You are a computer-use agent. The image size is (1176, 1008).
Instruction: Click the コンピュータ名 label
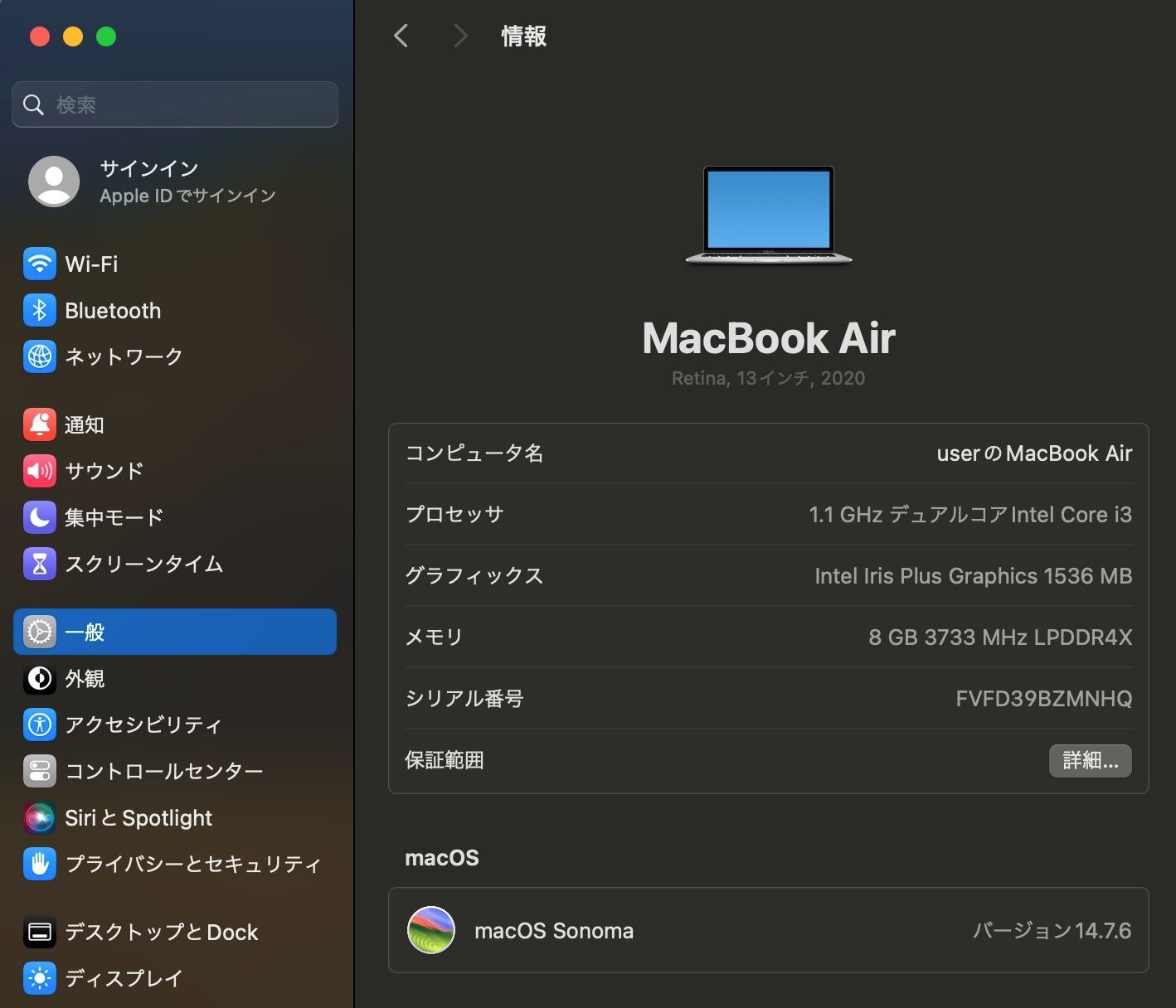474,453
